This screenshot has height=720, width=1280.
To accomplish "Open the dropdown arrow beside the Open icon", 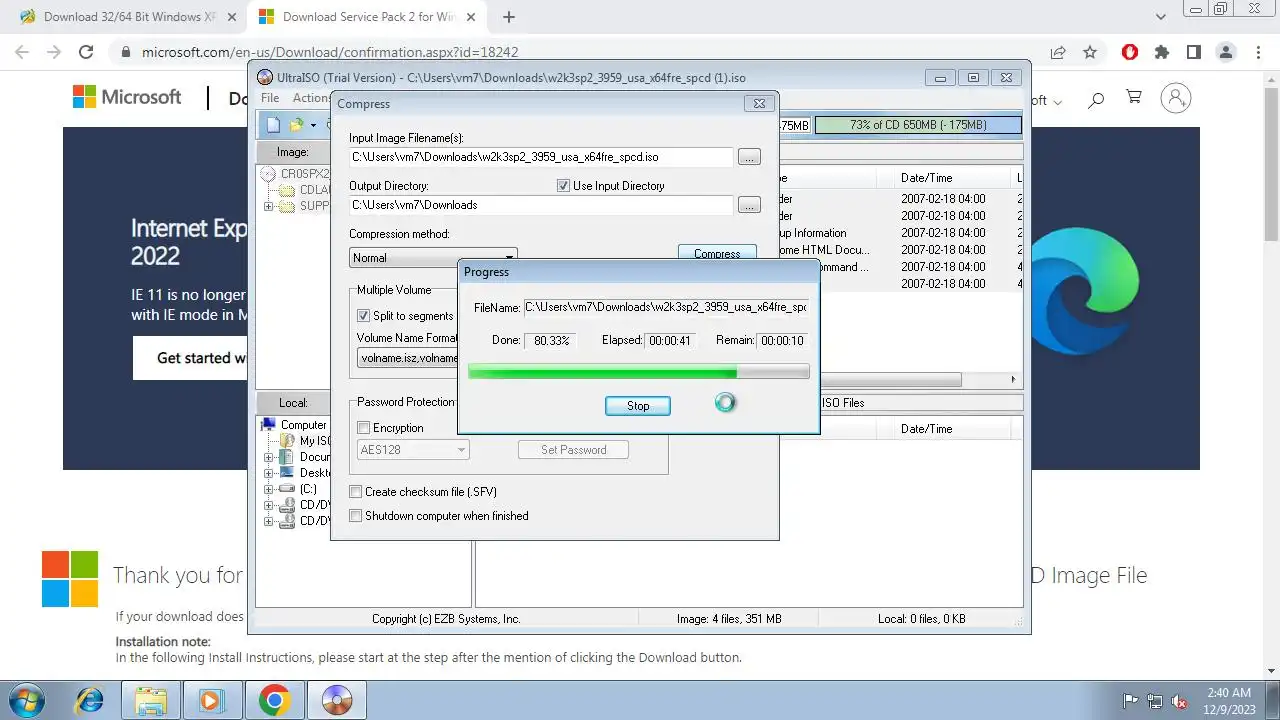I will click(x=313, y=125).
